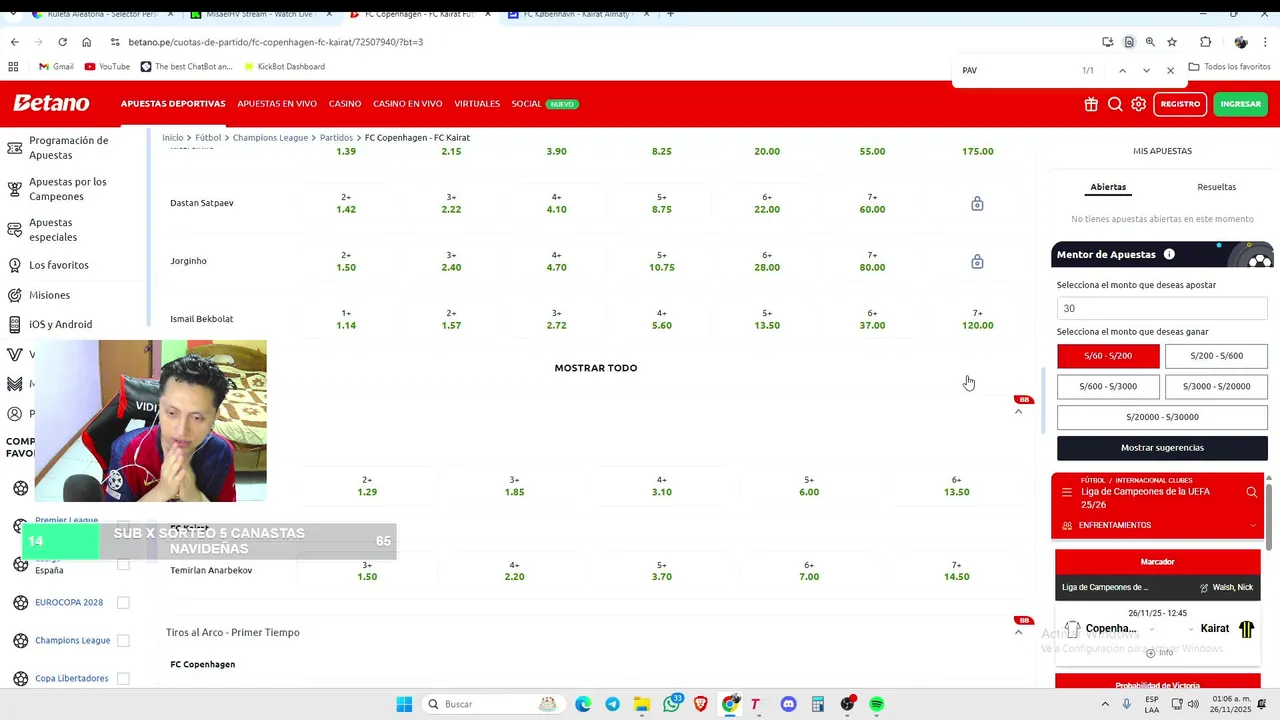Select the S/3000 - S/20000 amount option
This screenshot has height=720, width=1280.
1216,386
